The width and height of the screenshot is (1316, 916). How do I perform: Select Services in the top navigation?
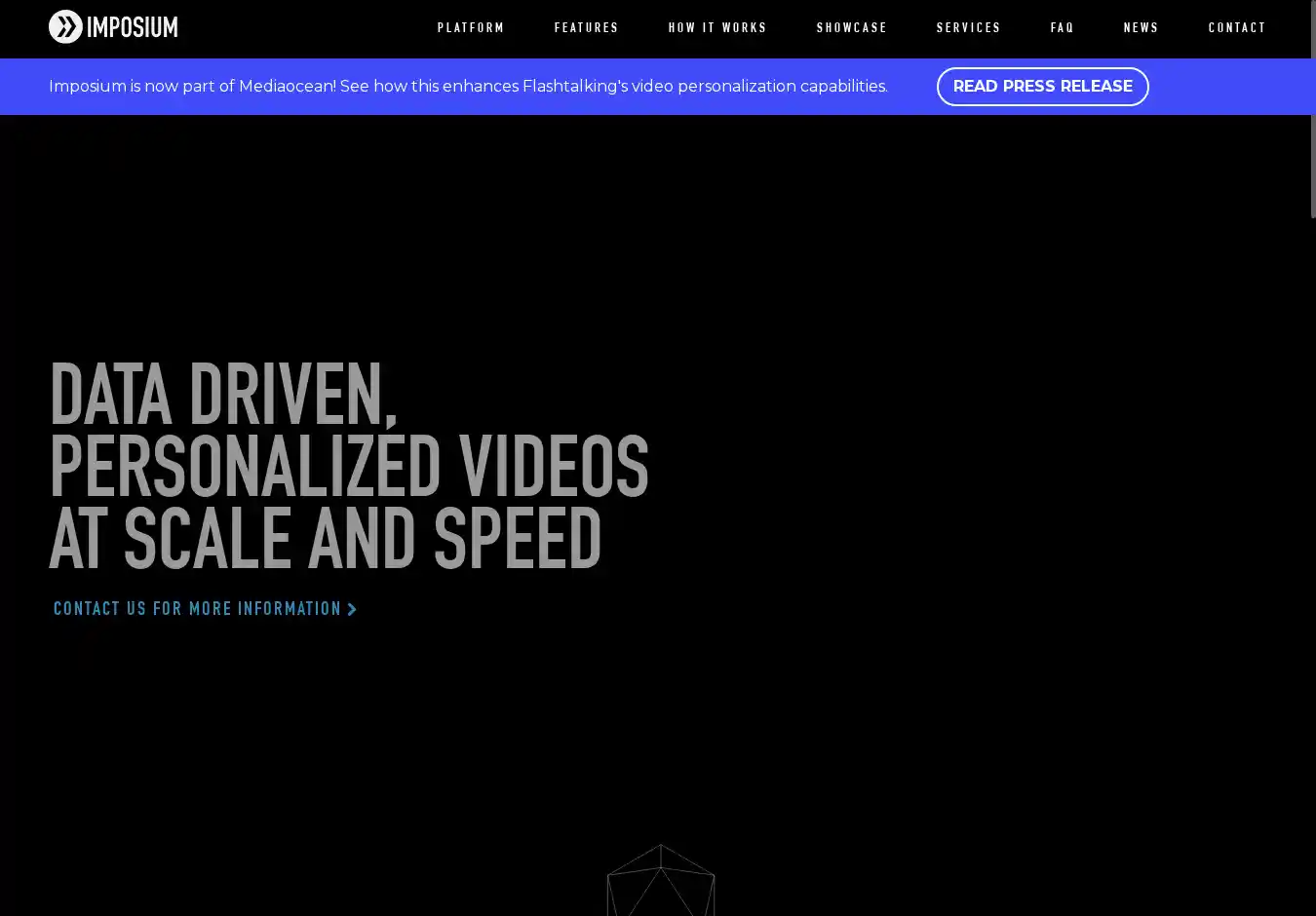[x=968, y=28]
